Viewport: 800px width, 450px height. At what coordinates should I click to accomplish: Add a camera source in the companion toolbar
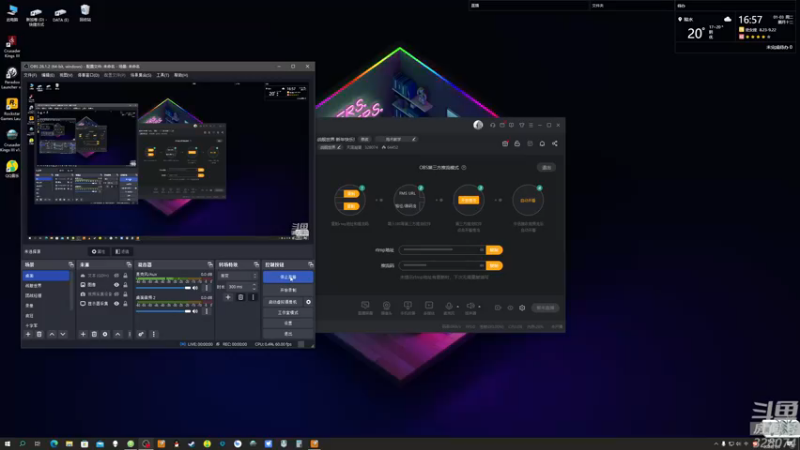tap(386, 307)
